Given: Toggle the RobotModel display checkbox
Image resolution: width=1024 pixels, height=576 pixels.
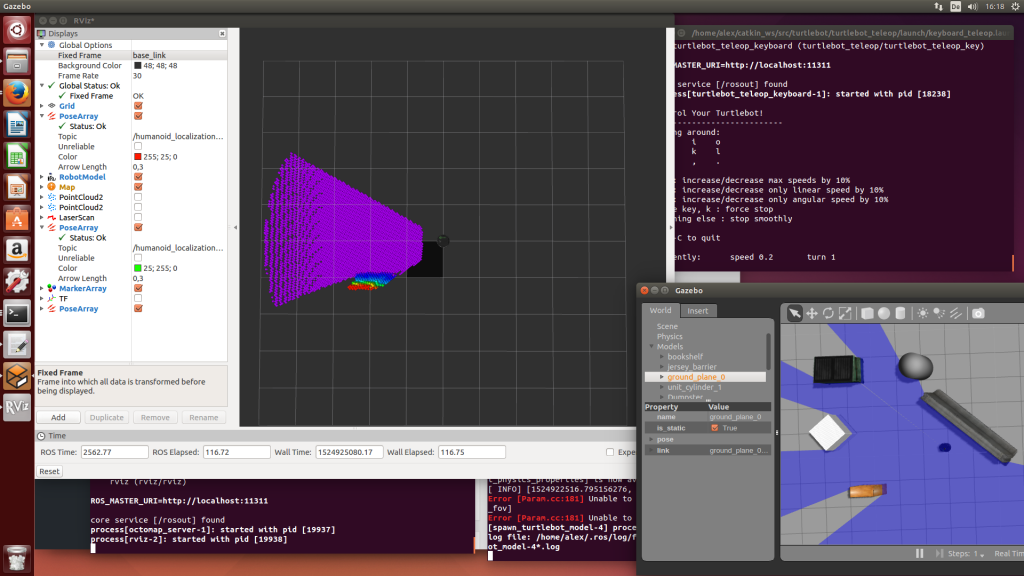Looking at the screenshot, I should coord(138,177).
